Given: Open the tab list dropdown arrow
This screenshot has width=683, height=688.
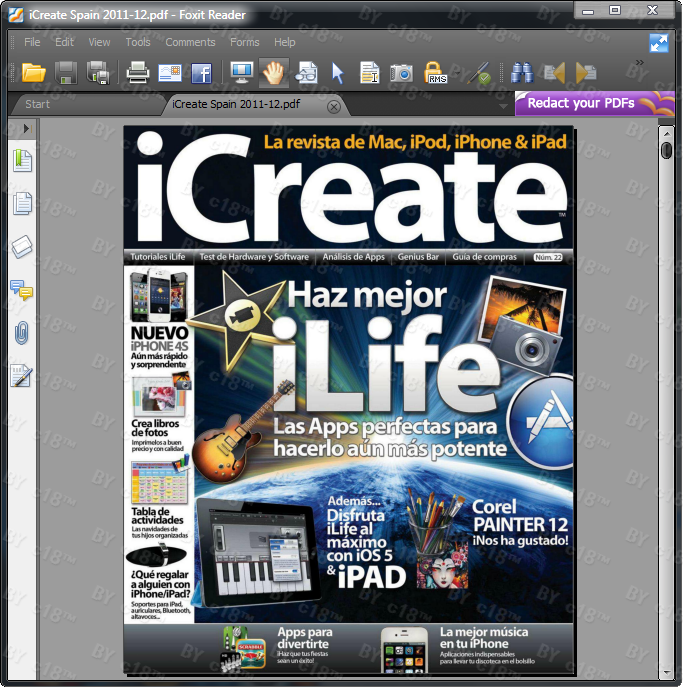Looking at the screenshot, I should pos(503,107).
